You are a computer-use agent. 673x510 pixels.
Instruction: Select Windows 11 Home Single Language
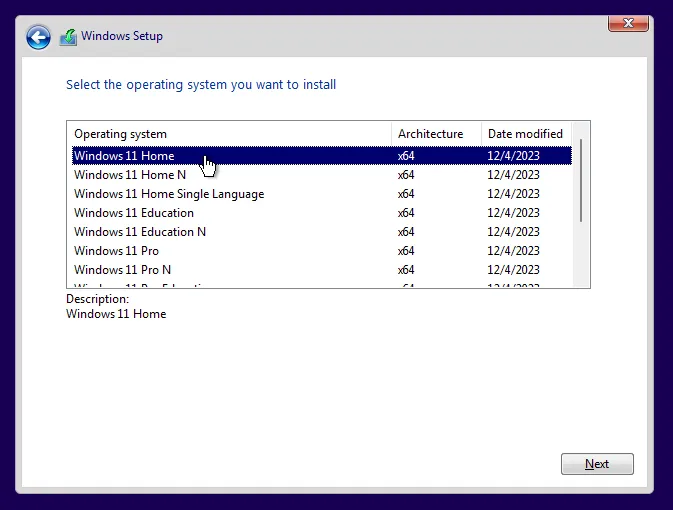click(x=169, y=194)
